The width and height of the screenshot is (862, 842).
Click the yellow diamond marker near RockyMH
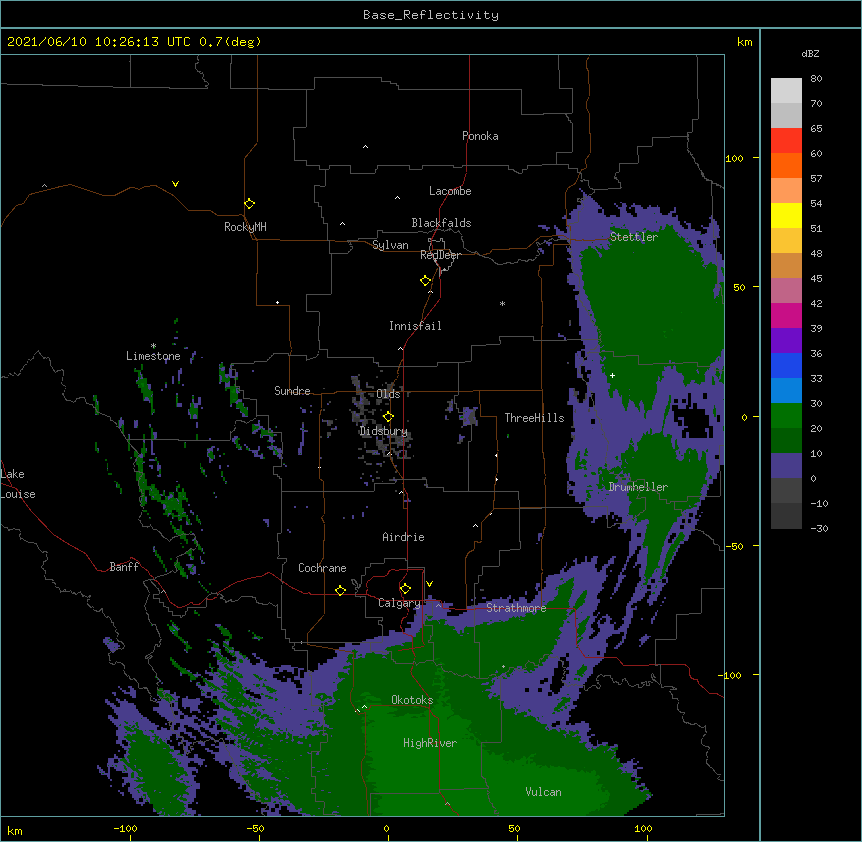pos(250,204)
